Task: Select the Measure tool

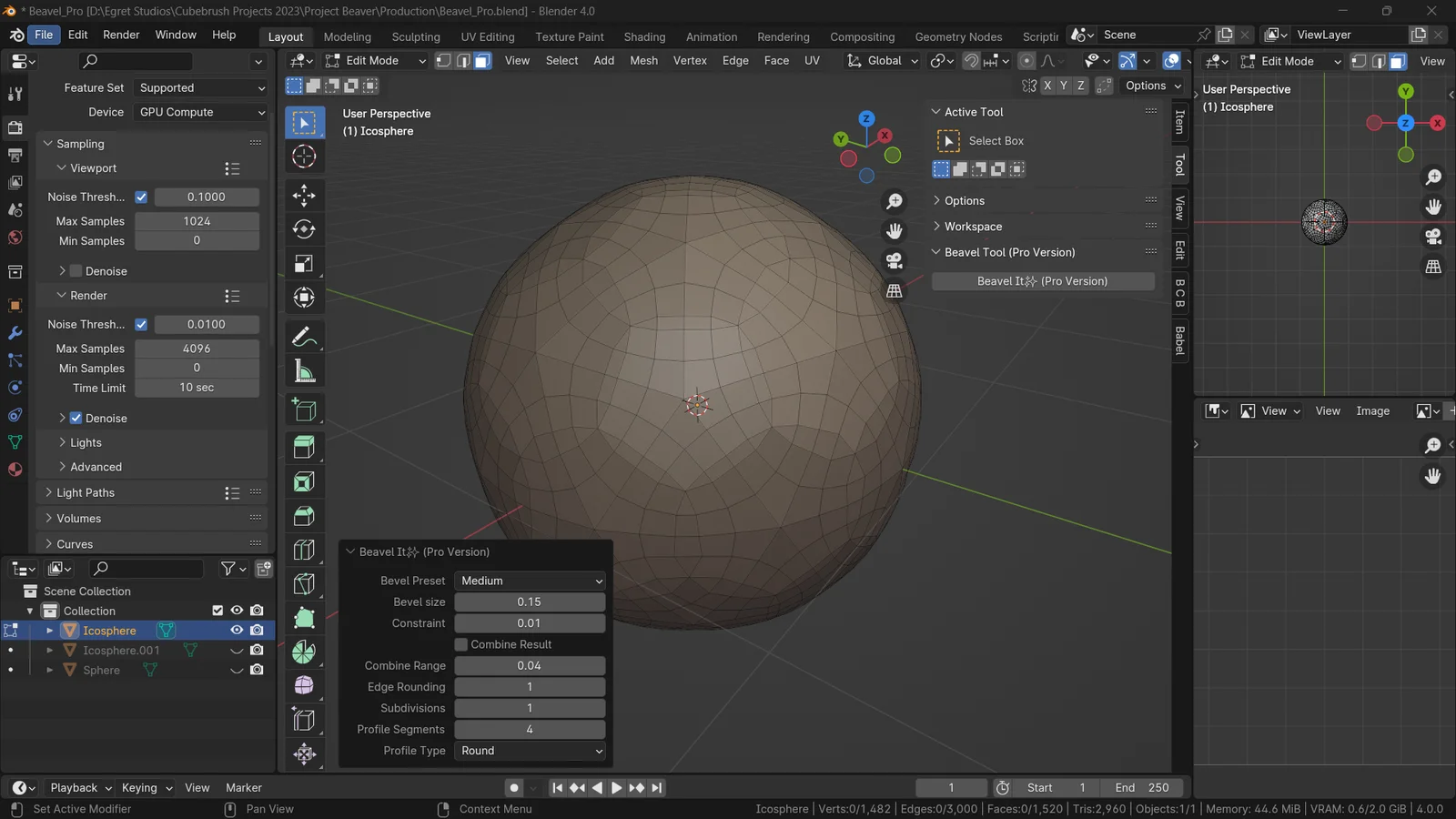Action: pos(304,369)
